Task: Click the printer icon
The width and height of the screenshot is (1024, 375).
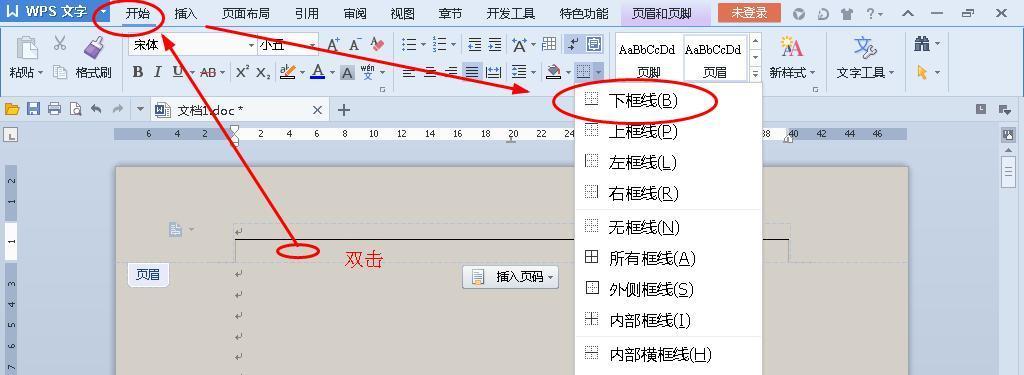Action: point(54,110)
